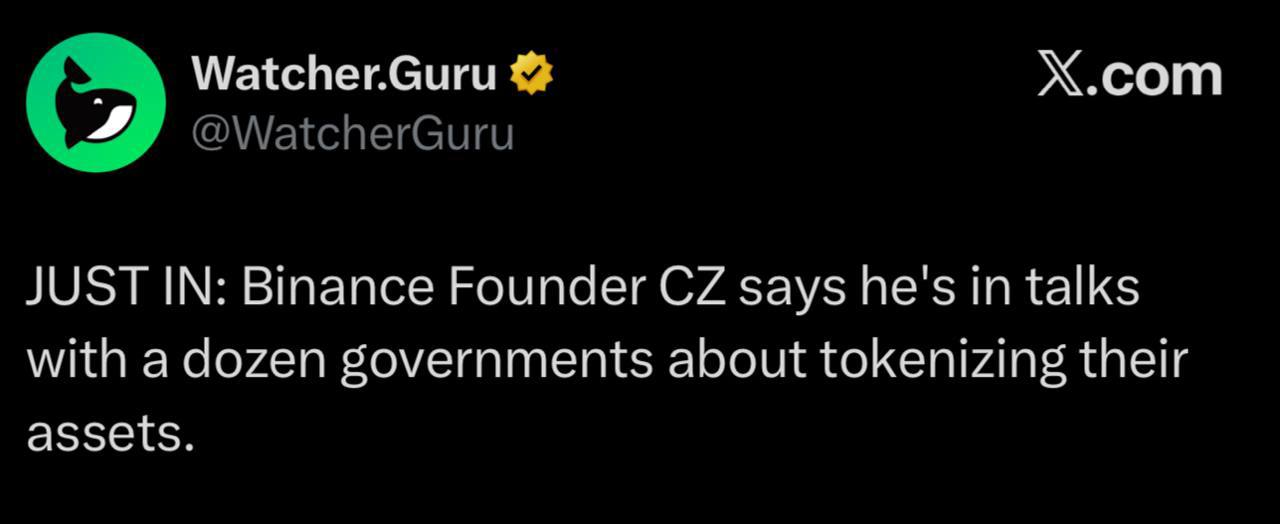Click the word "governments" in the tweet
The width and height of the screenshot is (1280, 524).
tap(497, 362)
